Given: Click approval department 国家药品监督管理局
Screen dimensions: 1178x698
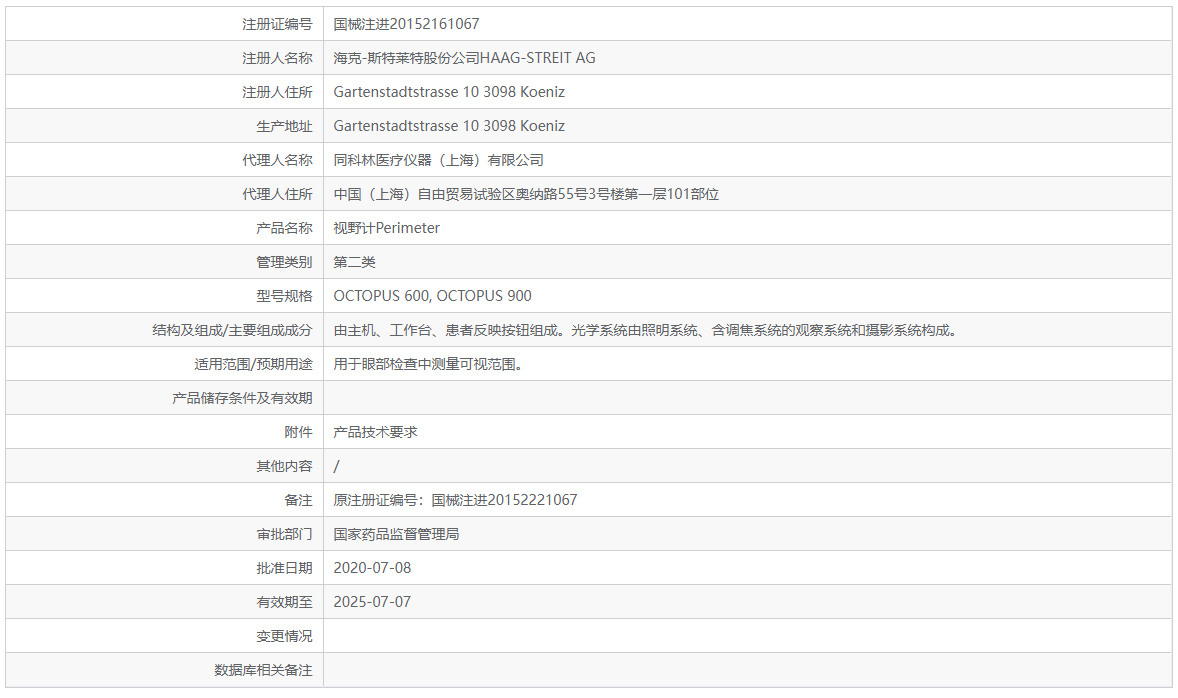Looking at the screenshot, I should tap(400, 533).
